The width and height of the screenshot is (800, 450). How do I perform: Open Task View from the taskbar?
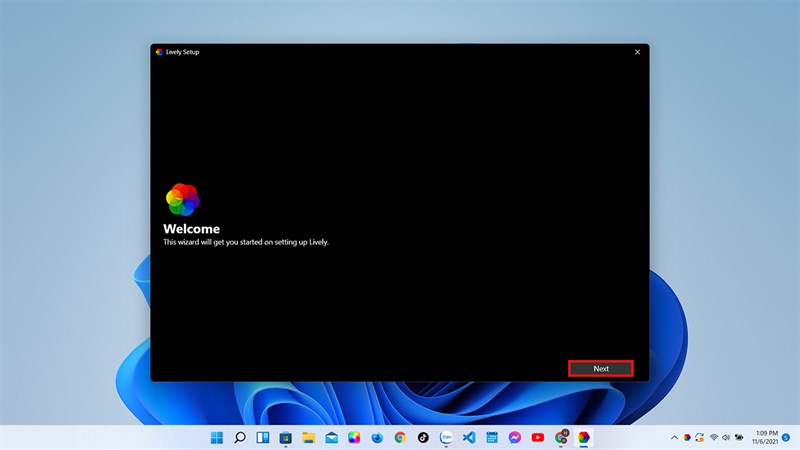pos(263,437)
